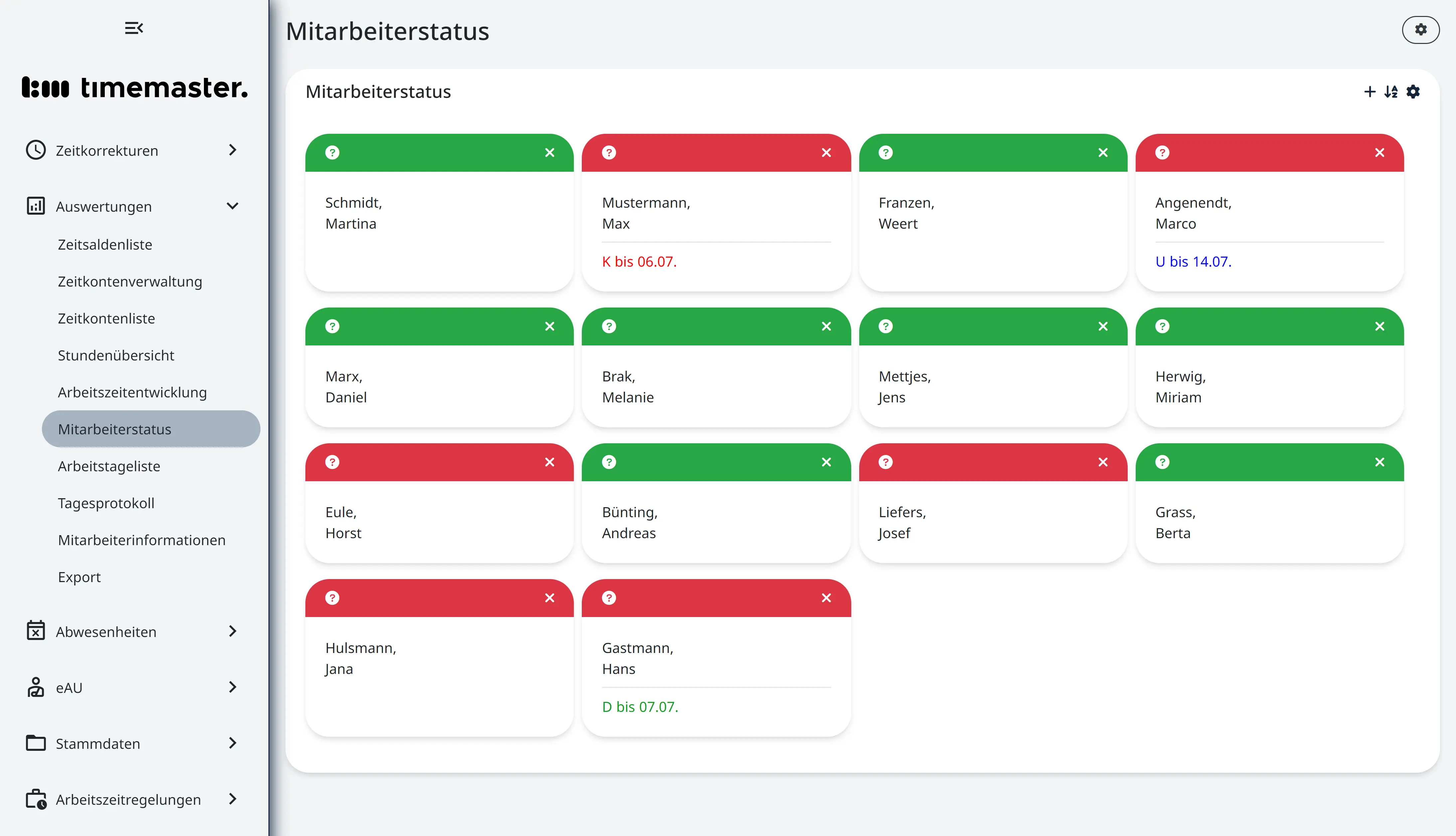
Task: Open the Mitarbeiterstatus panel gear settings
Action: click(x=1413, y=92)
